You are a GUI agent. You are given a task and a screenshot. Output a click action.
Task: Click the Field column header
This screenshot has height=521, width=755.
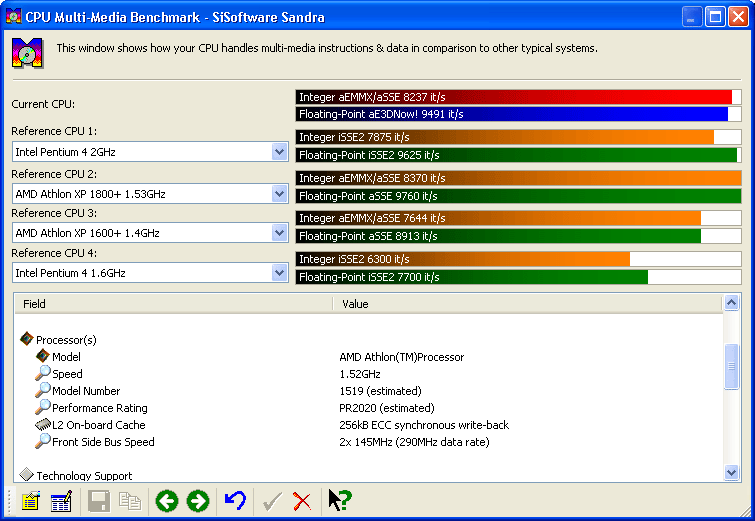coord(173,304)
